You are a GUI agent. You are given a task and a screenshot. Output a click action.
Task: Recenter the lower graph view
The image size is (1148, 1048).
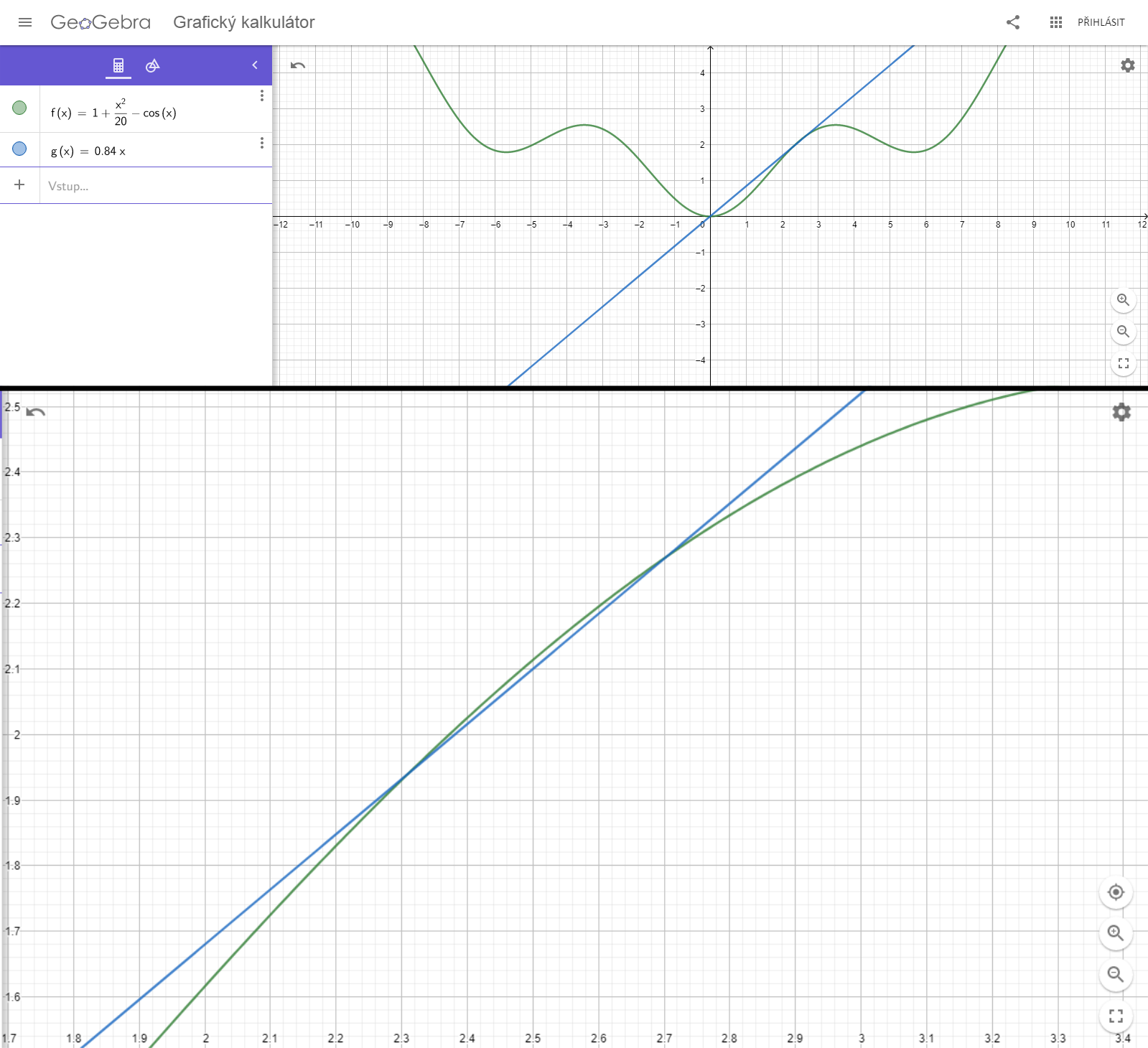click(x=1116, y=892)
